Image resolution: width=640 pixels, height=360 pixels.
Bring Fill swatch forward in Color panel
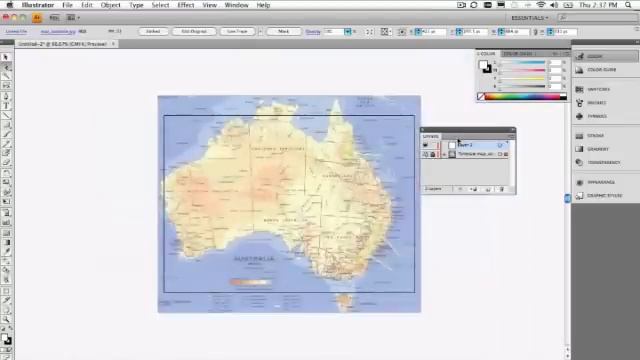click(x=483, y=65)
